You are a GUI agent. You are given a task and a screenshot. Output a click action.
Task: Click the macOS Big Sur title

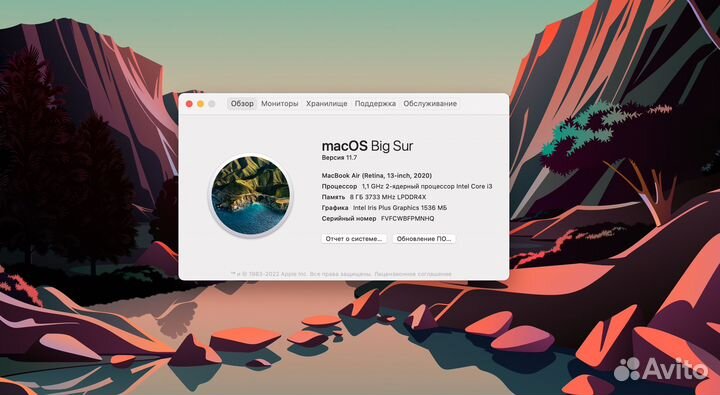point(367,146)
